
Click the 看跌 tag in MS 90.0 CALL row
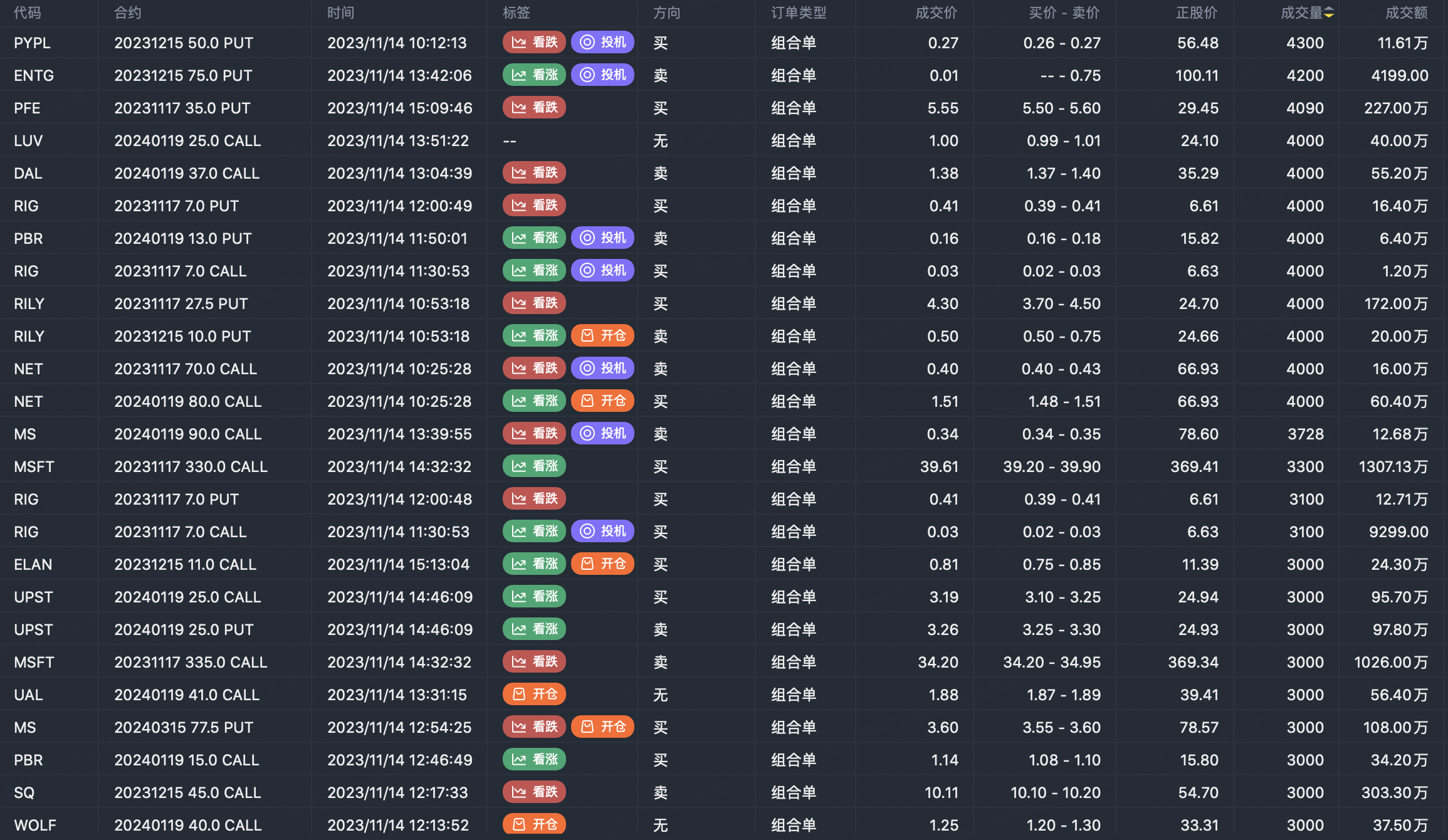pyautogui.click(x=534, y=433)
